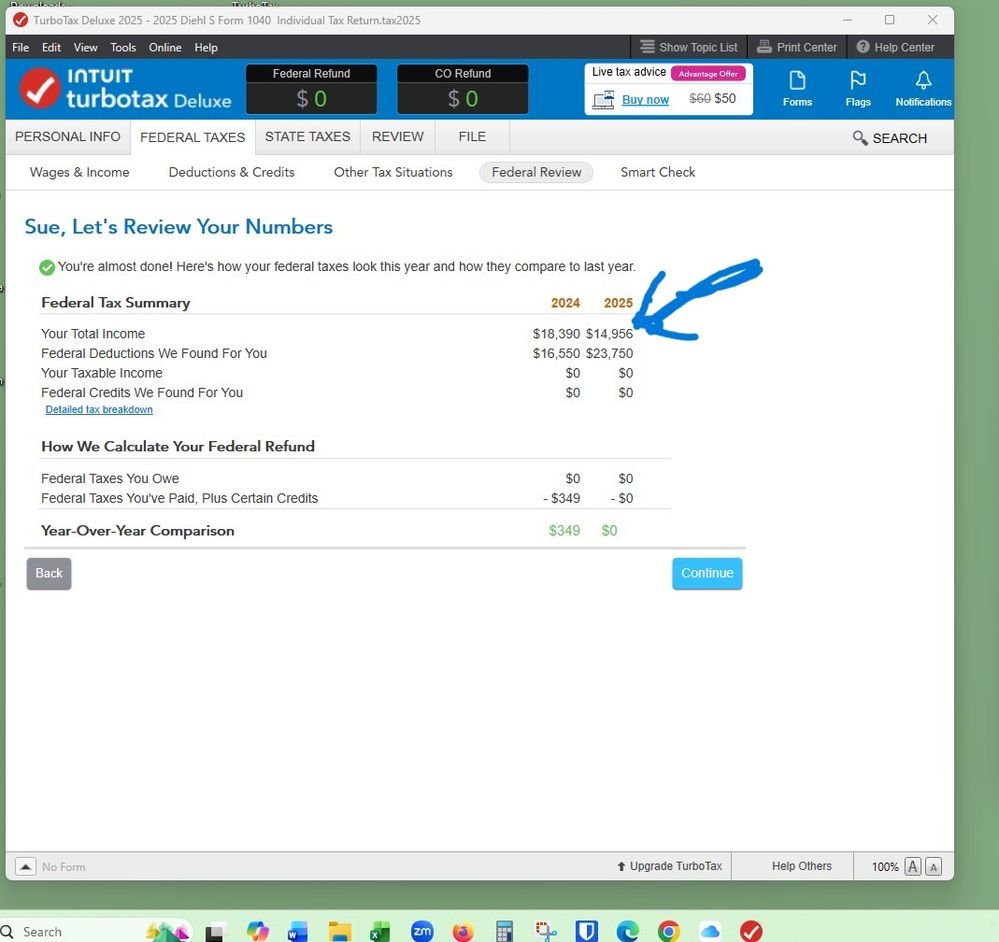Click the 2025 total income $14,956
Screen dimensions: 999x942
pos(609,334)
